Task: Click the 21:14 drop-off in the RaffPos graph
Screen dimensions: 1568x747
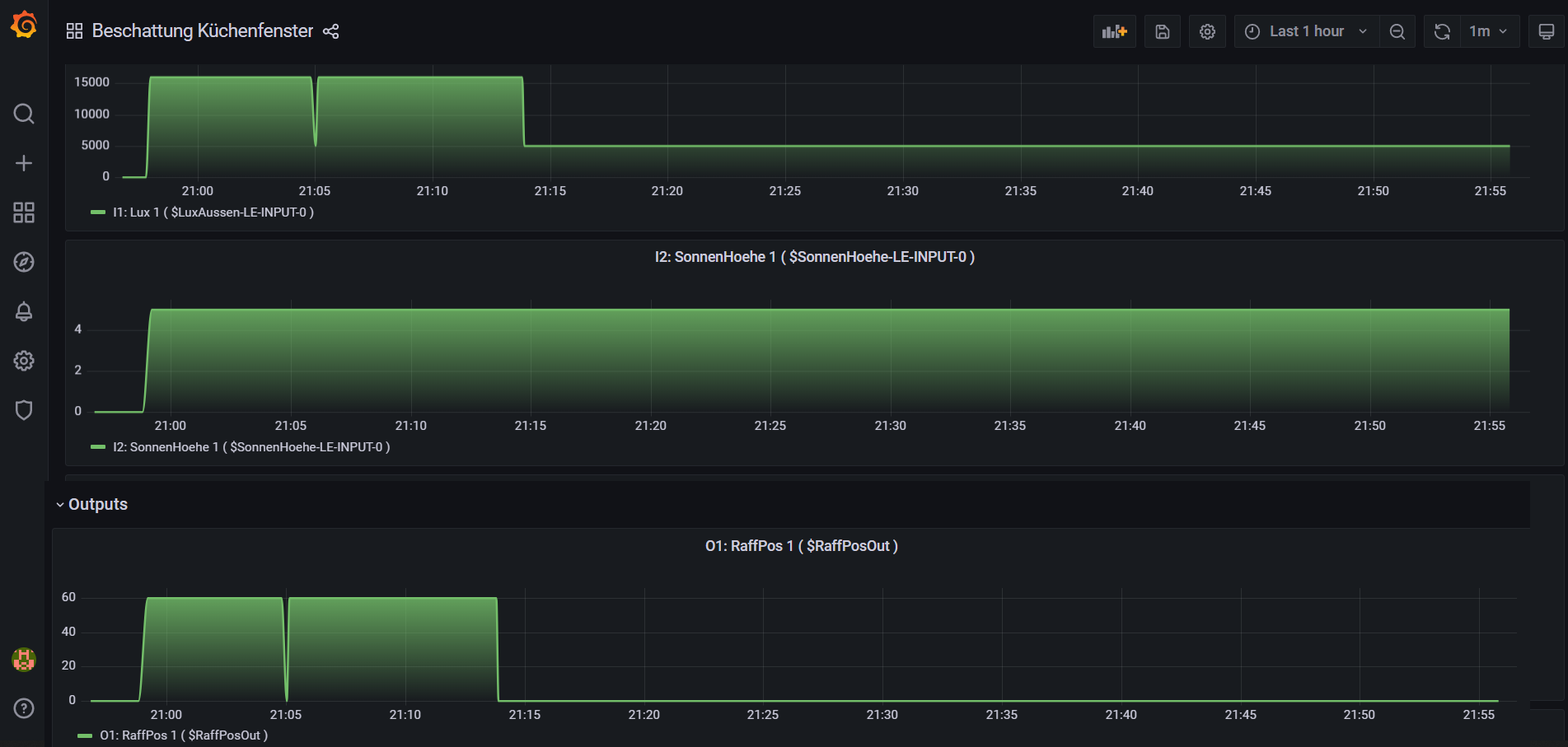Action: click(x=498, y=651)
